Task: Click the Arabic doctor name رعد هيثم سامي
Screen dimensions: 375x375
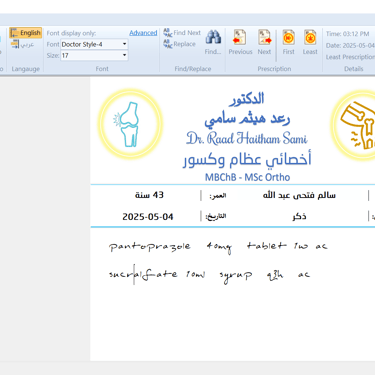Action: coord(247,118)
